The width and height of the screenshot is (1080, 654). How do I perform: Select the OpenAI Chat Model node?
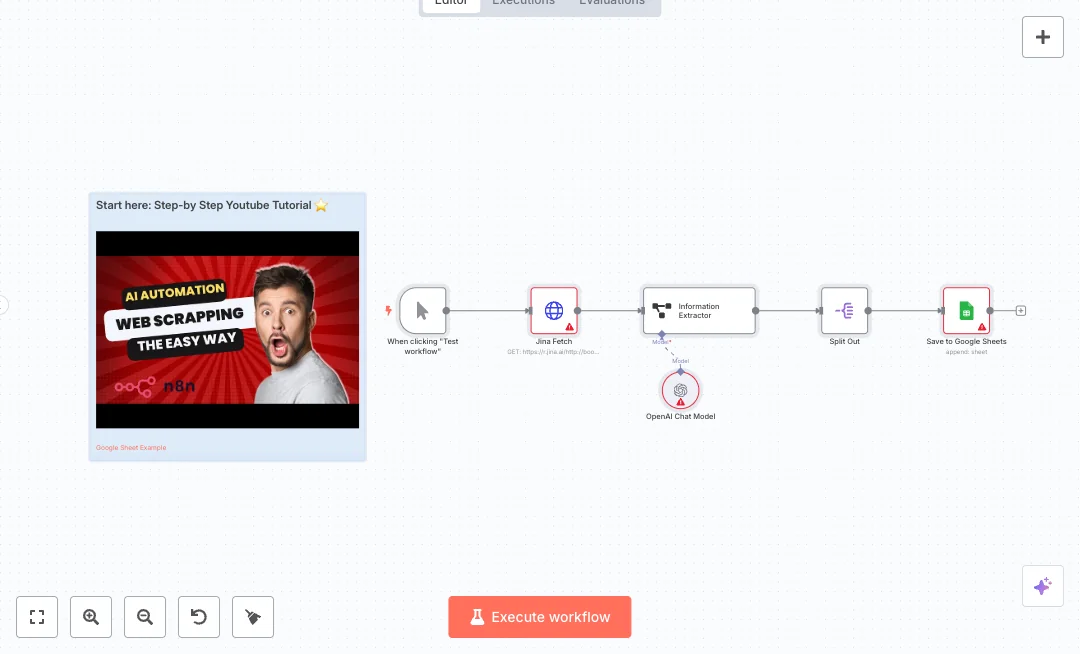click(680, 390)
